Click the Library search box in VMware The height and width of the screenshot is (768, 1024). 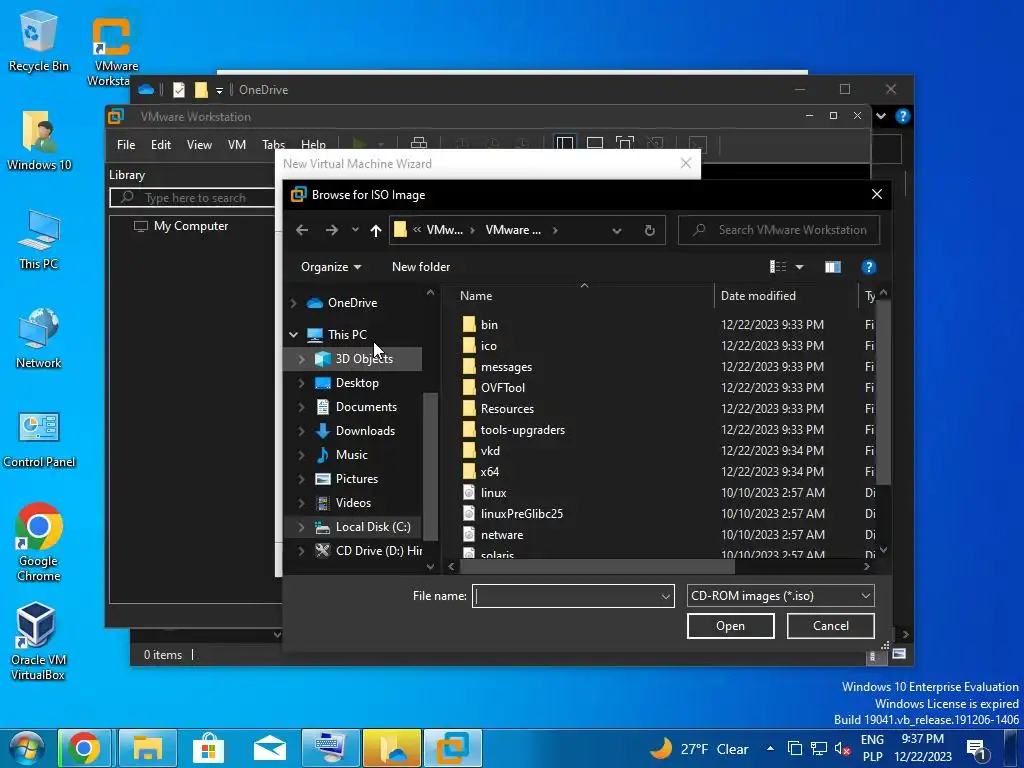pyautogui.click(x=193, y=197)
